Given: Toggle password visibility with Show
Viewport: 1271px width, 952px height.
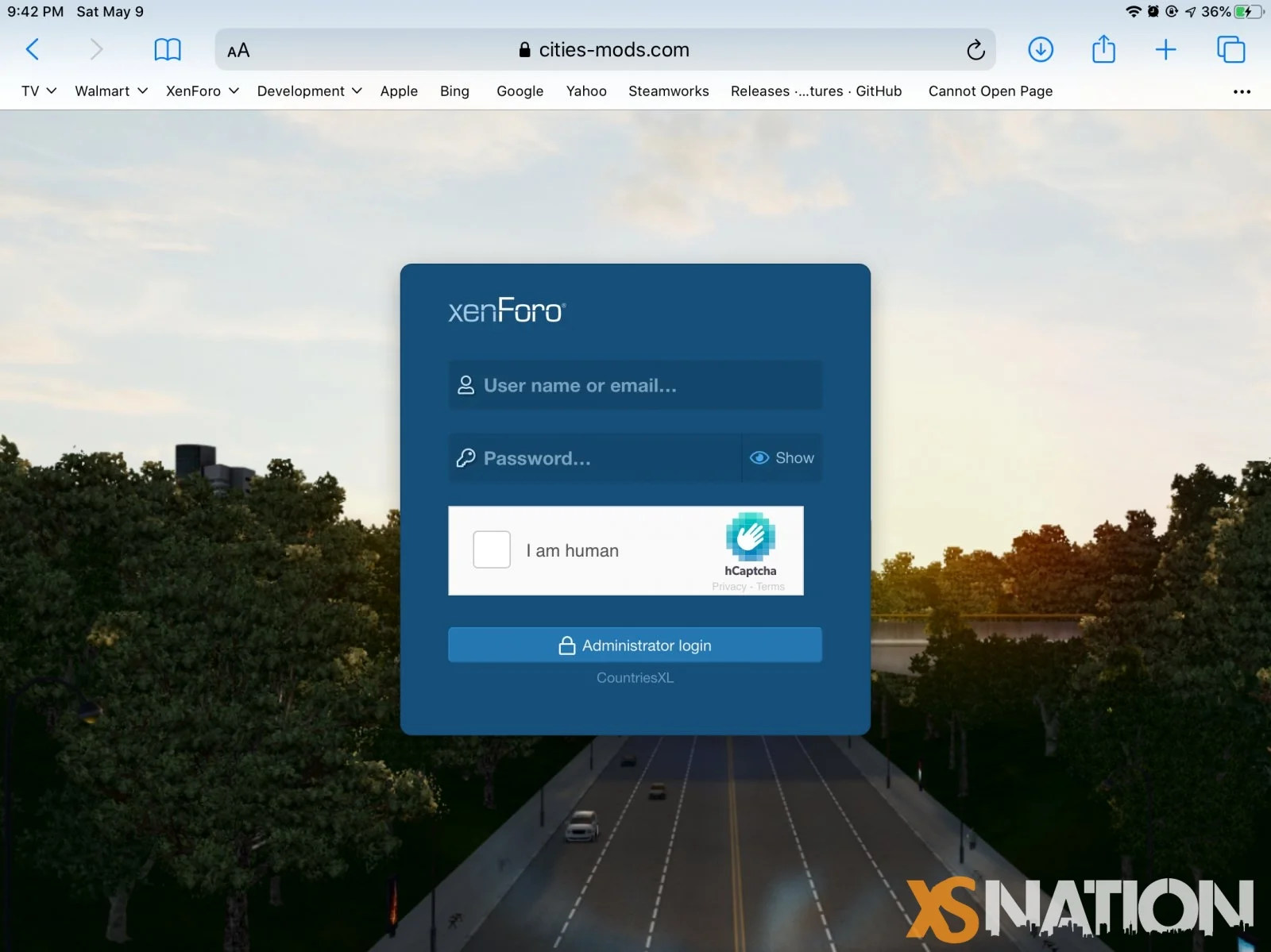Looking at the screenshot, I should click(782, 457).
